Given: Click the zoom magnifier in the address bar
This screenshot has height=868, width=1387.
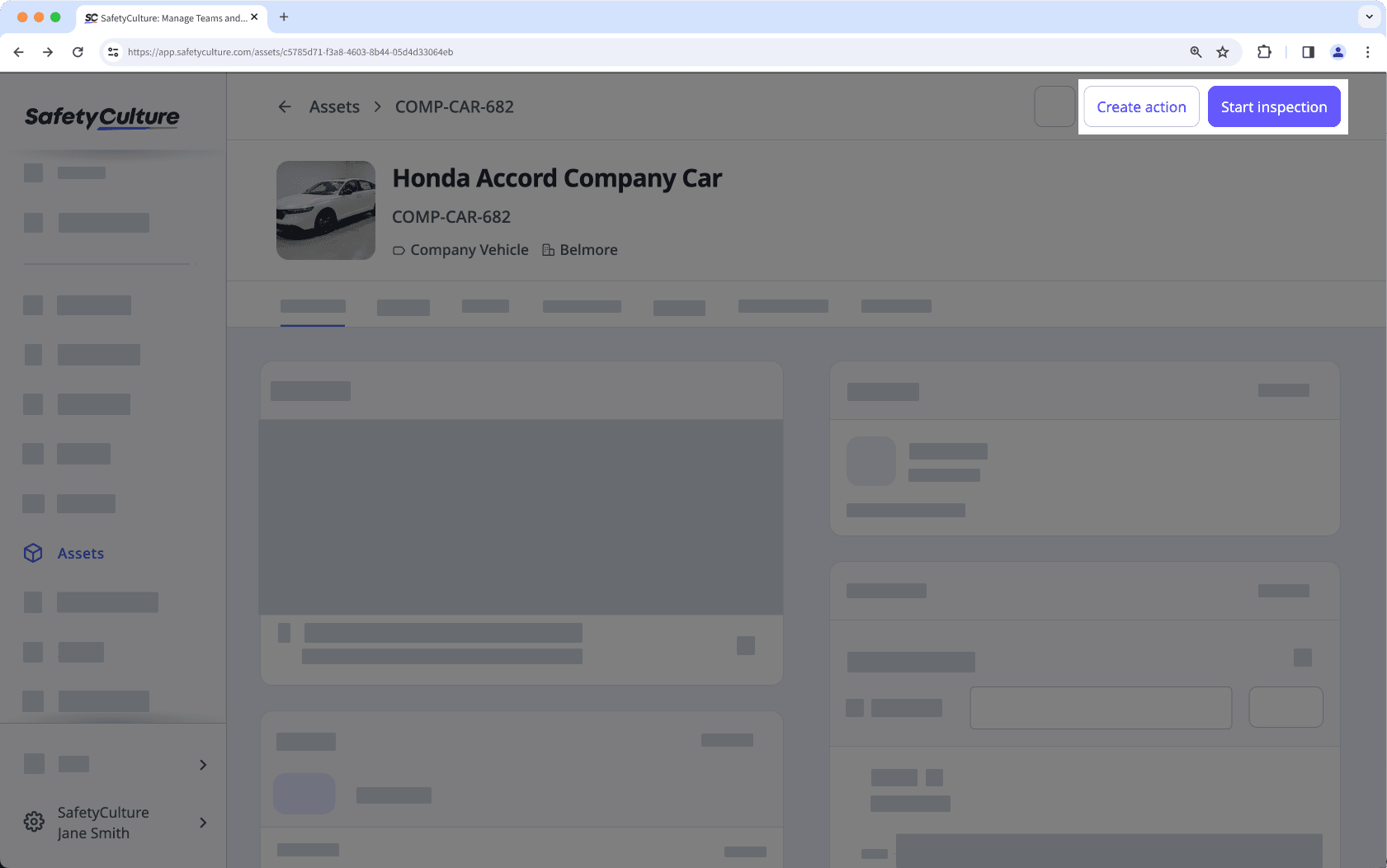Looking at the screenshot, I should [1196, 52].
